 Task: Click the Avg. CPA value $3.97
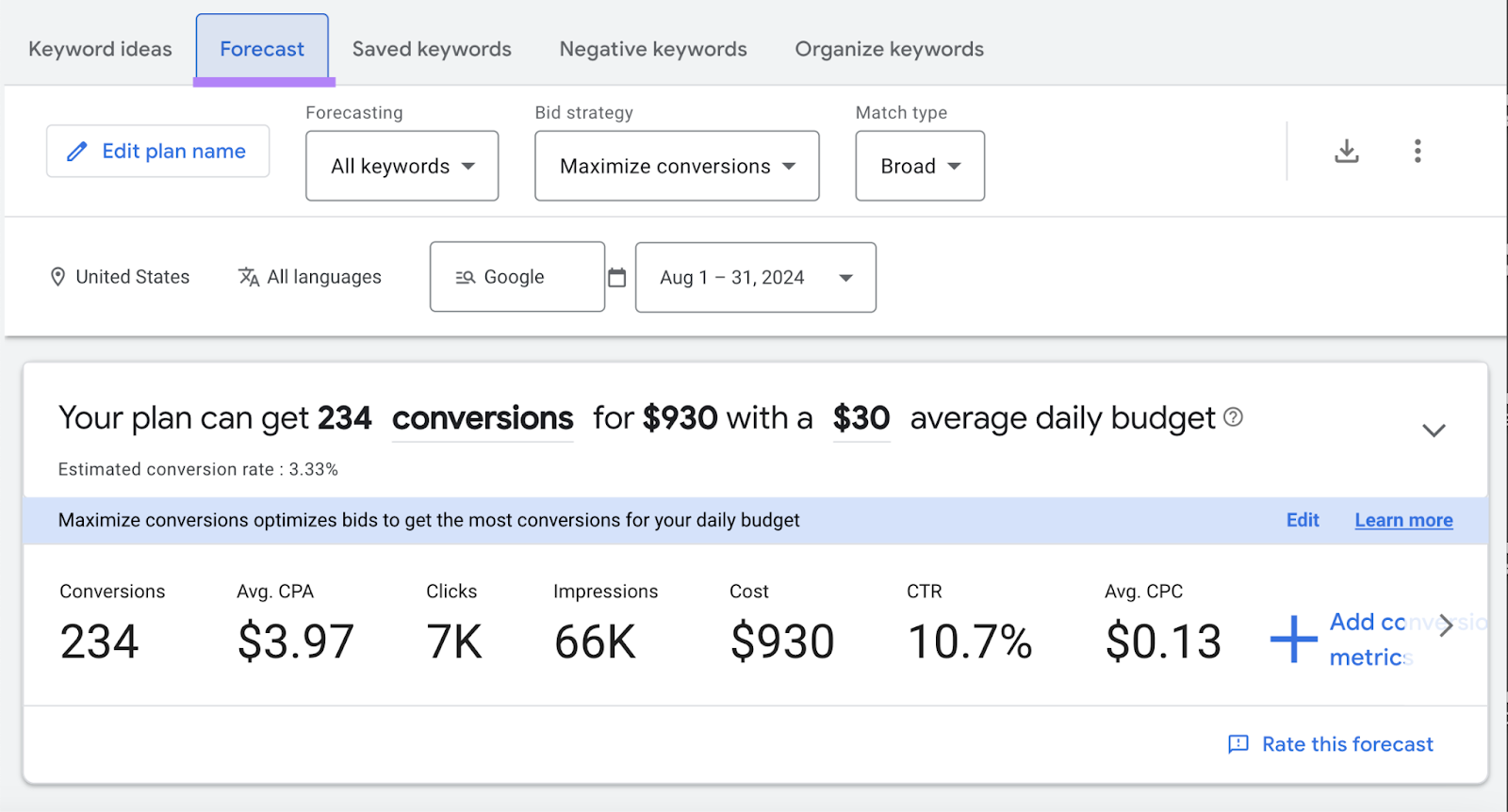(295, 641)
